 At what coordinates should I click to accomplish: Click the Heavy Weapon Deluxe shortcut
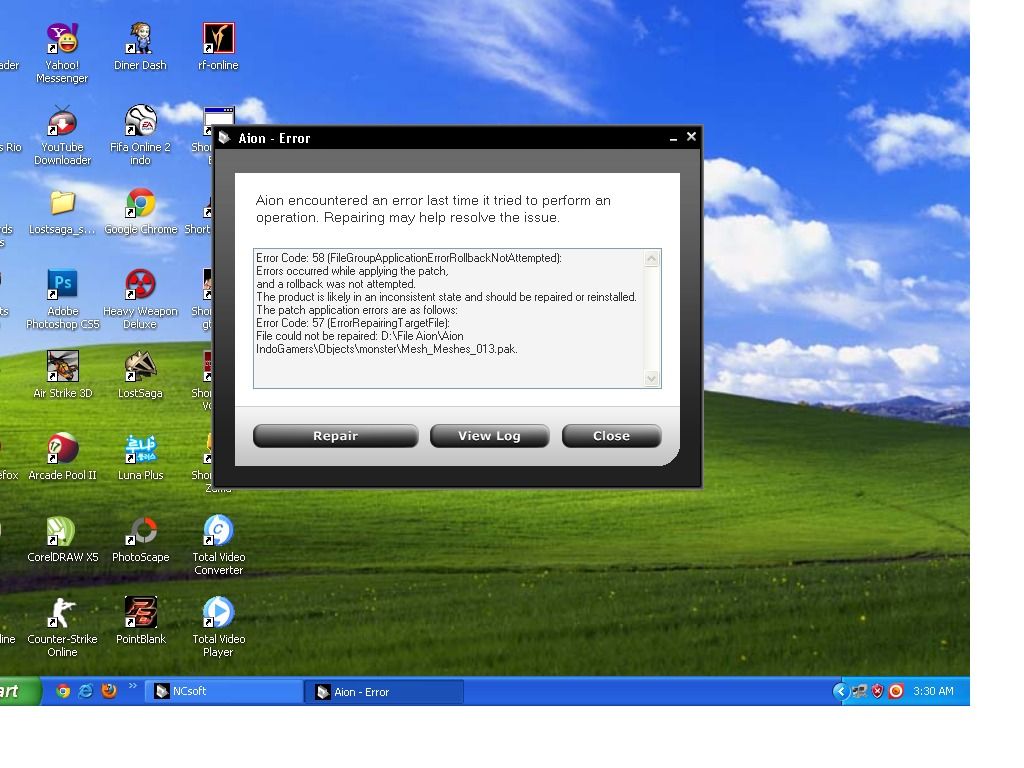(140, 299)
